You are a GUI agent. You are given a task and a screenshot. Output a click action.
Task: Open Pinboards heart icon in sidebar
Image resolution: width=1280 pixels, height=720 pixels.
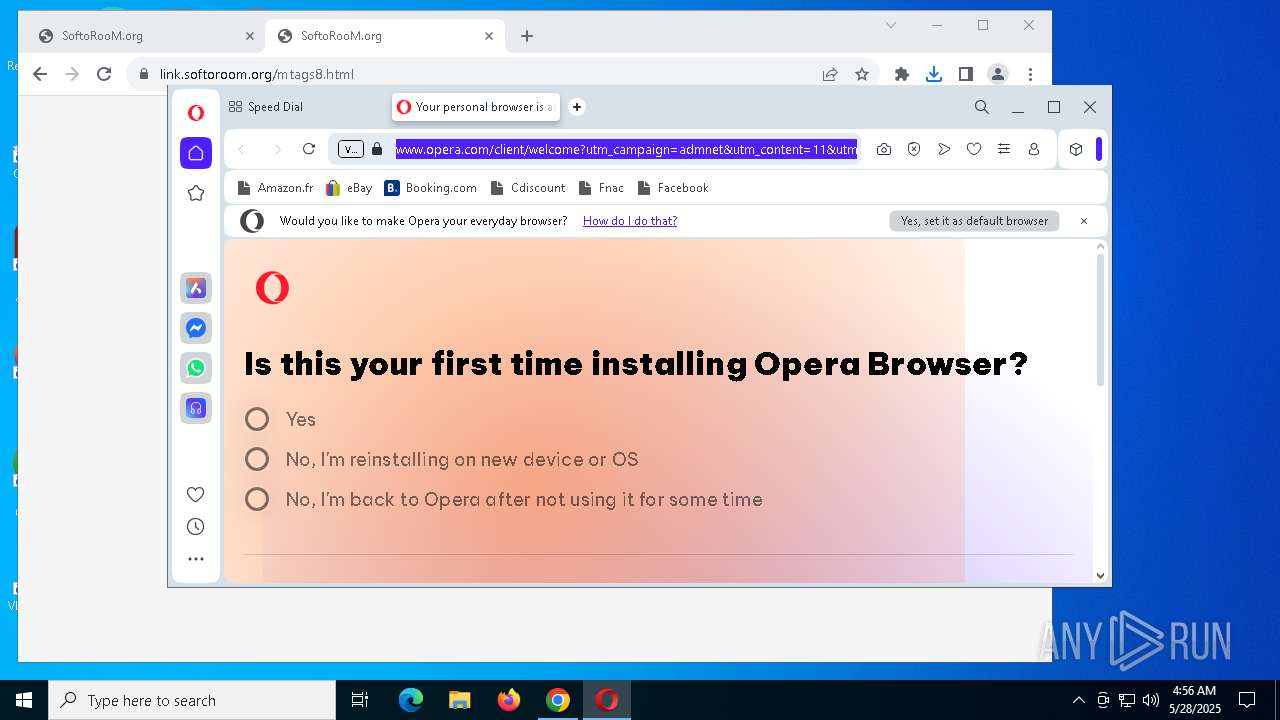pyautogui.click(x=196, y=494)
